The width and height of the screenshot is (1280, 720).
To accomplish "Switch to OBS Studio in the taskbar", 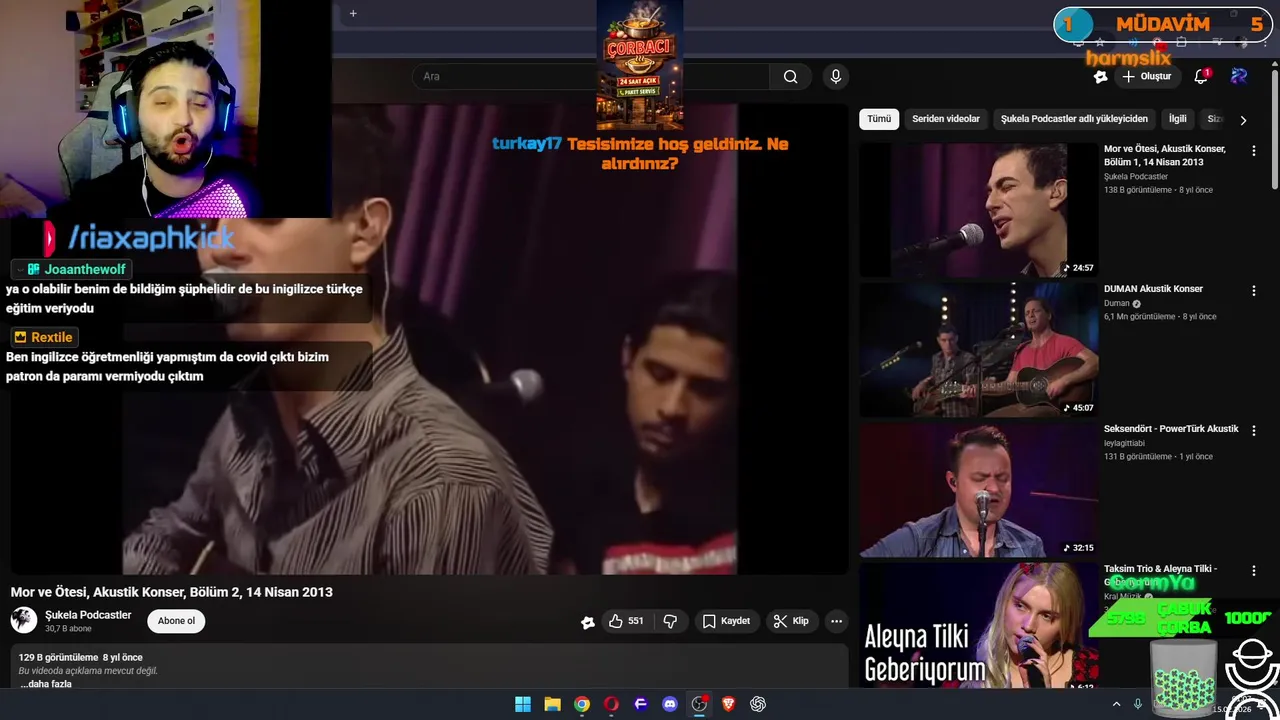I will tap(699, 704).
